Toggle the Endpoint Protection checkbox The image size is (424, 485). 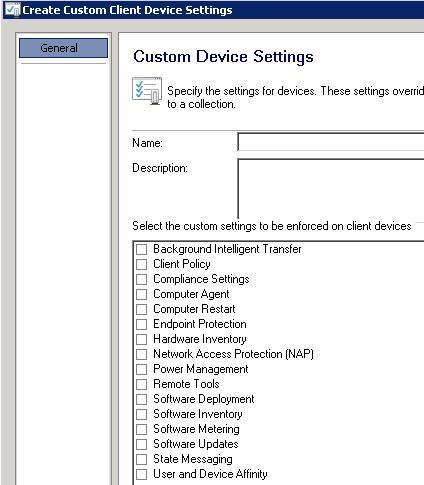coord(141,324)
